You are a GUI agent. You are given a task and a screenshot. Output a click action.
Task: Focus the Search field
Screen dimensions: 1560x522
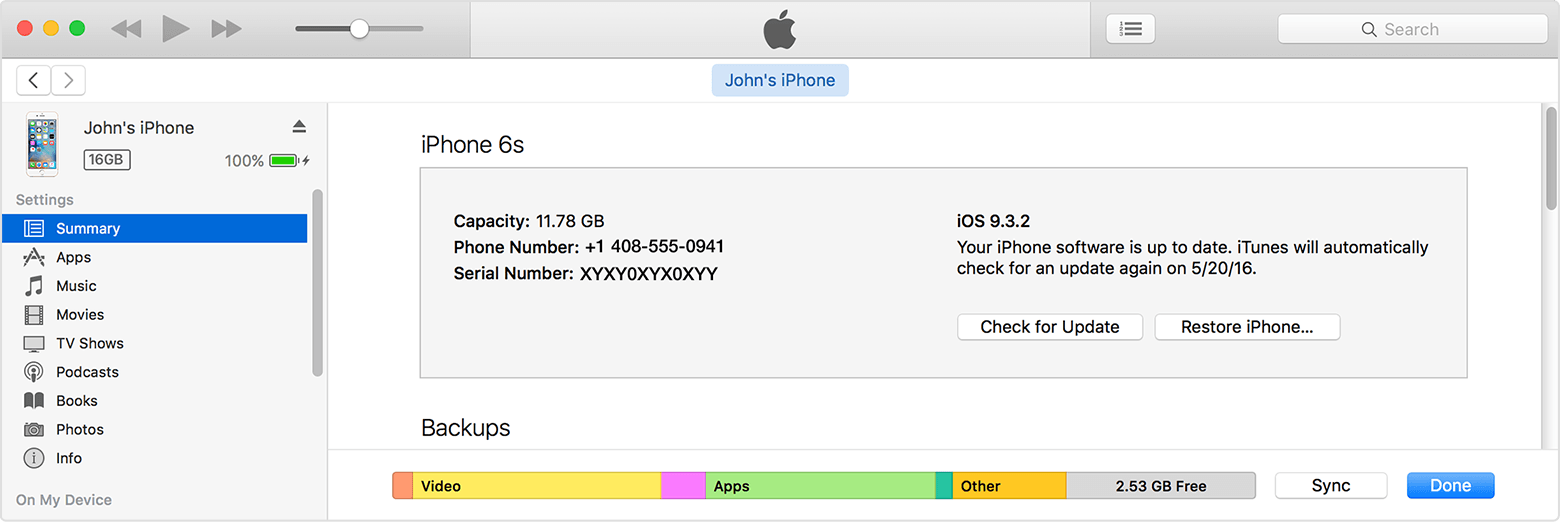[x=1412, y=30]
